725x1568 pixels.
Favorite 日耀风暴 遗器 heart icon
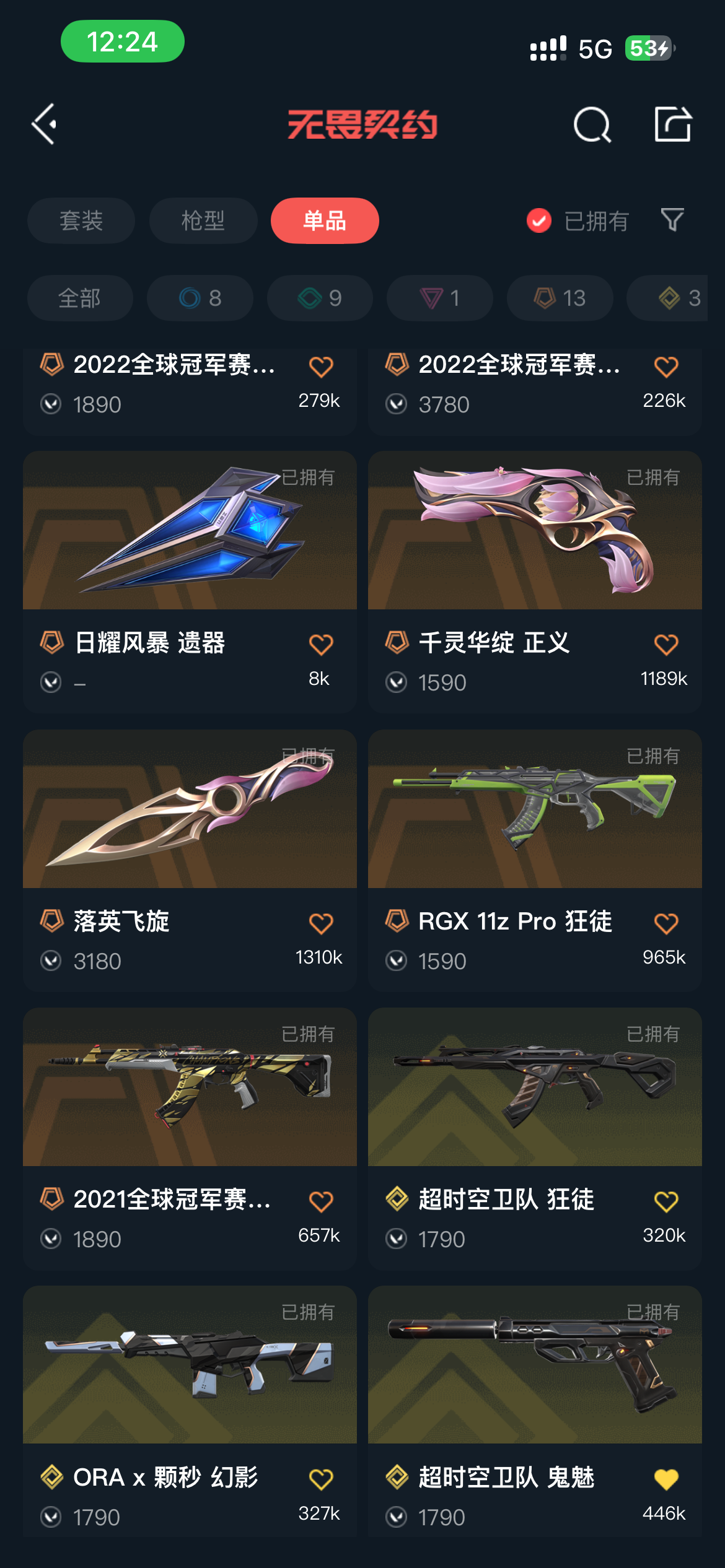(x=321, y=645)
